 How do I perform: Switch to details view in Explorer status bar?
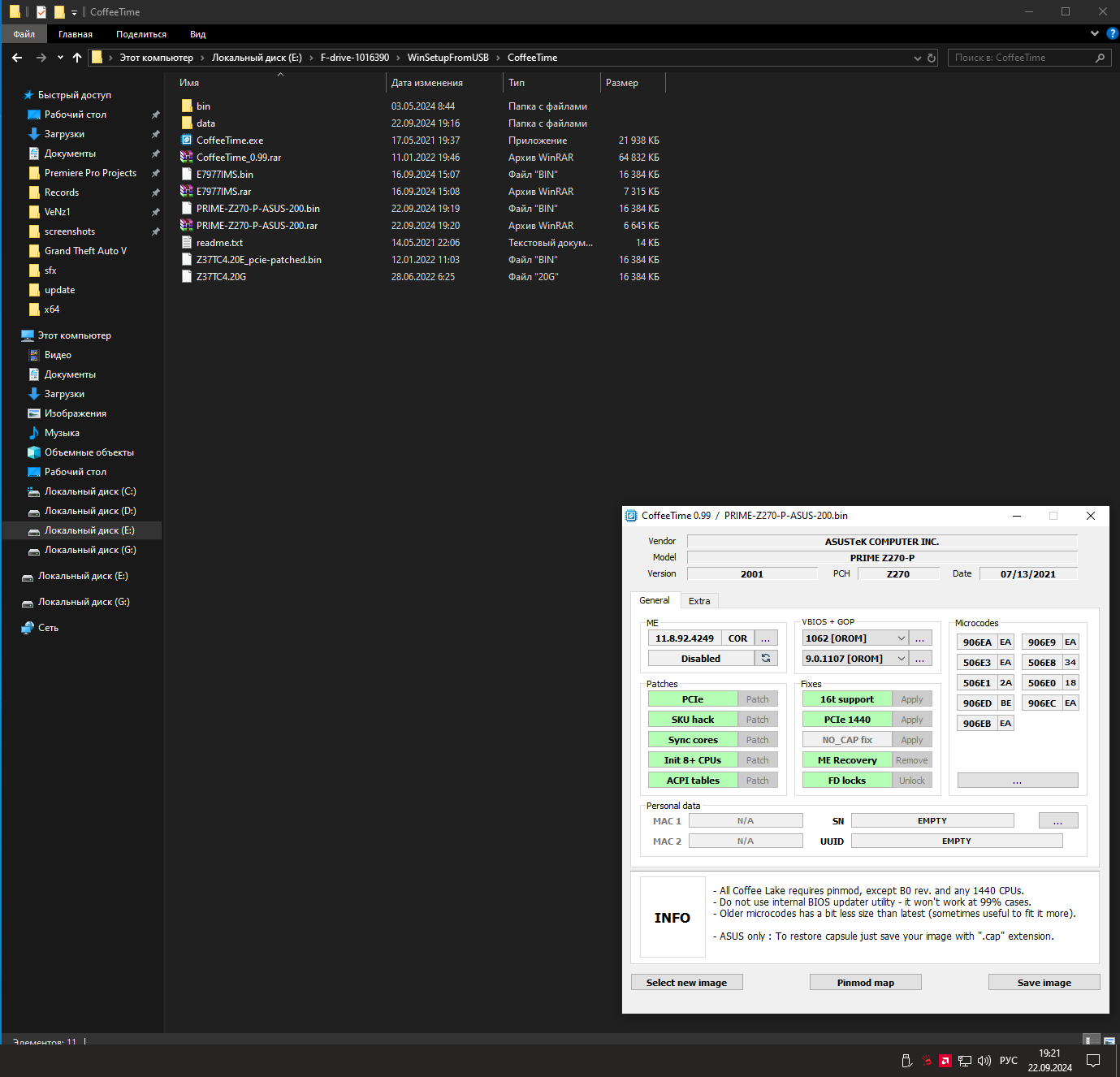(x=1091, y=1040)
